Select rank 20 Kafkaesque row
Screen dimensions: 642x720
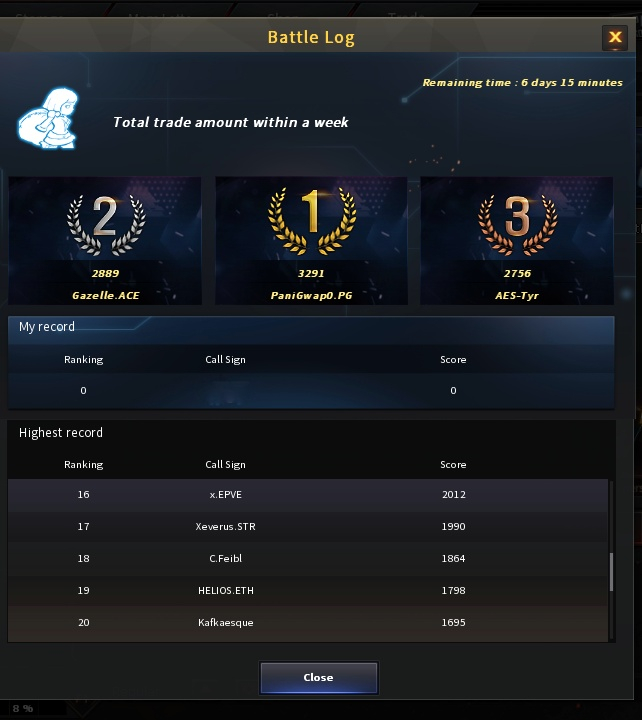pos(308,623)
